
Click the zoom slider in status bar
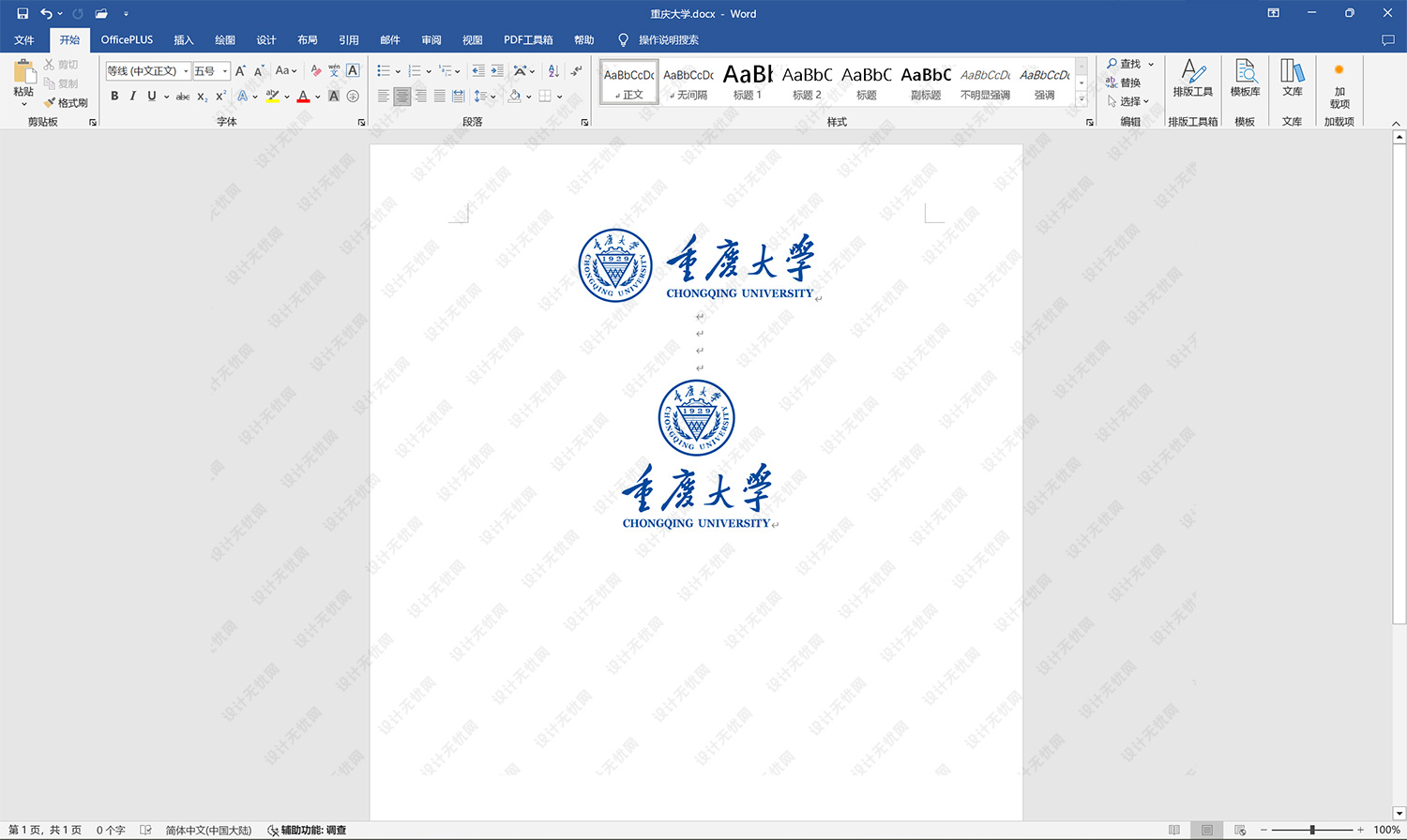(x=1312, y=830)
